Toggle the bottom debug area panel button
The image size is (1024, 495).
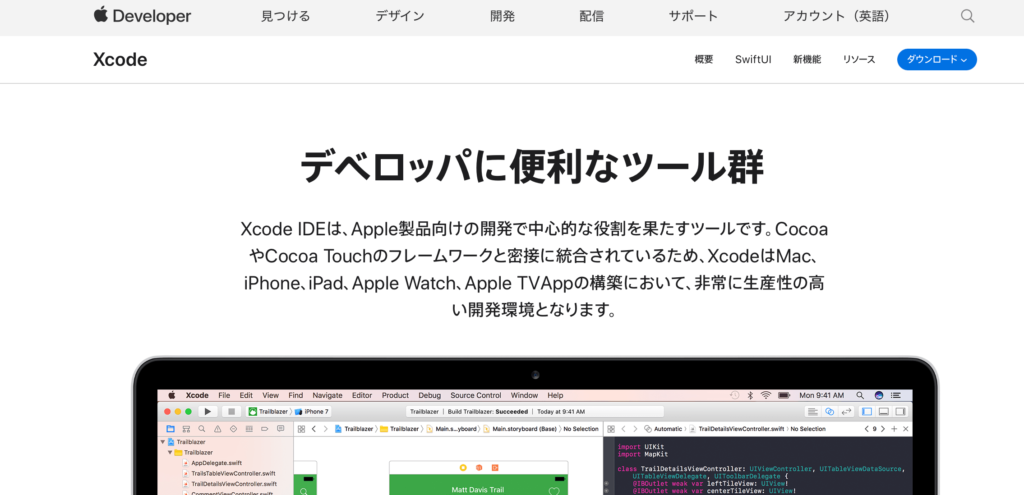884,411
